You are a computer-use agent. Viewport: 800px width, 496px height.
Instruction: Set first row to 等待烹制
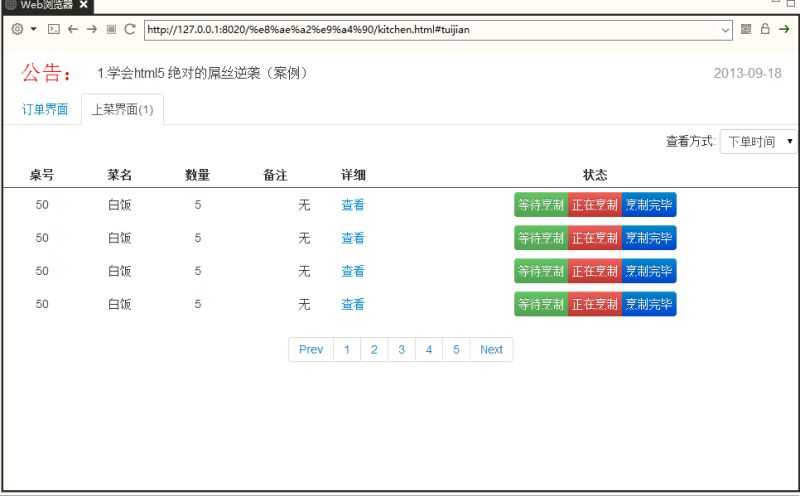click(x=541, y=205)
